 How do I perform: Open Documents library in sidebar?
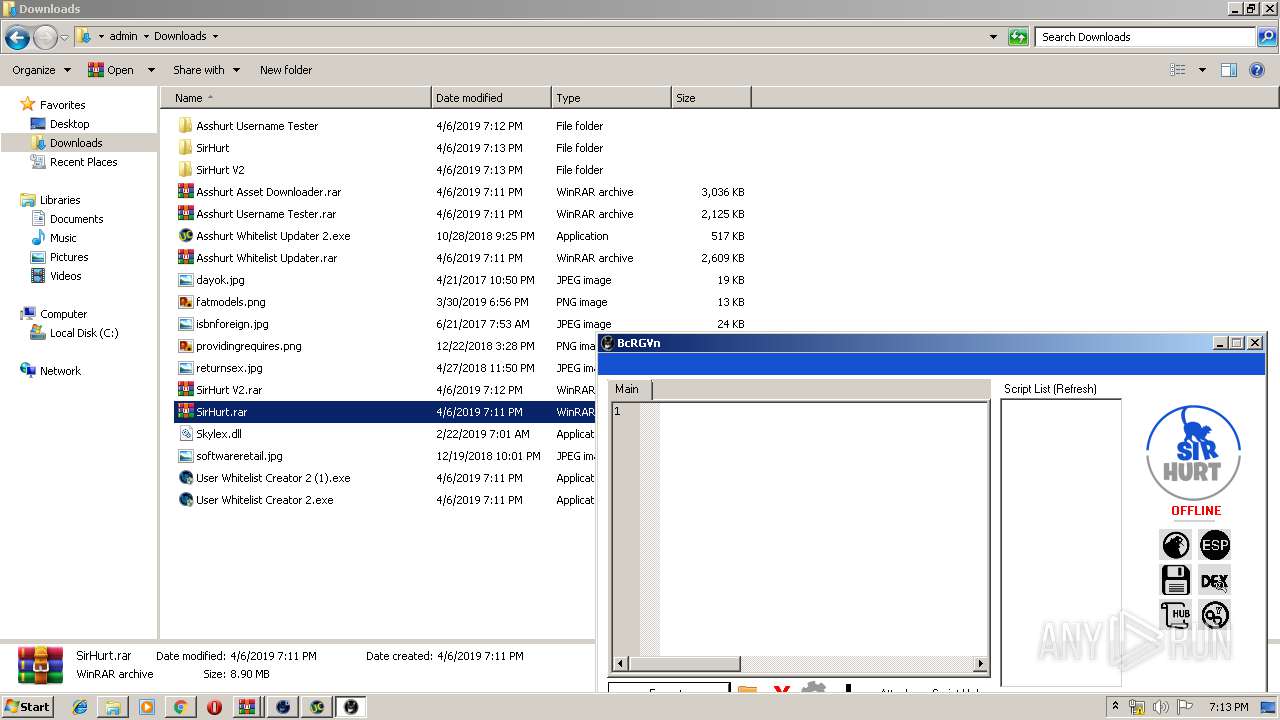pos(76,219)
